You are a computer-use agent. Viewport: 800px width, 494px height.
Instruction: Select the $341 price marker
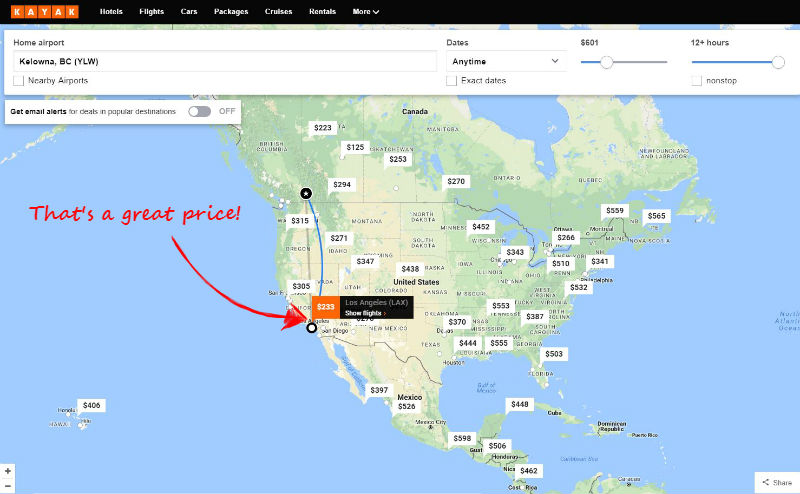600,261
